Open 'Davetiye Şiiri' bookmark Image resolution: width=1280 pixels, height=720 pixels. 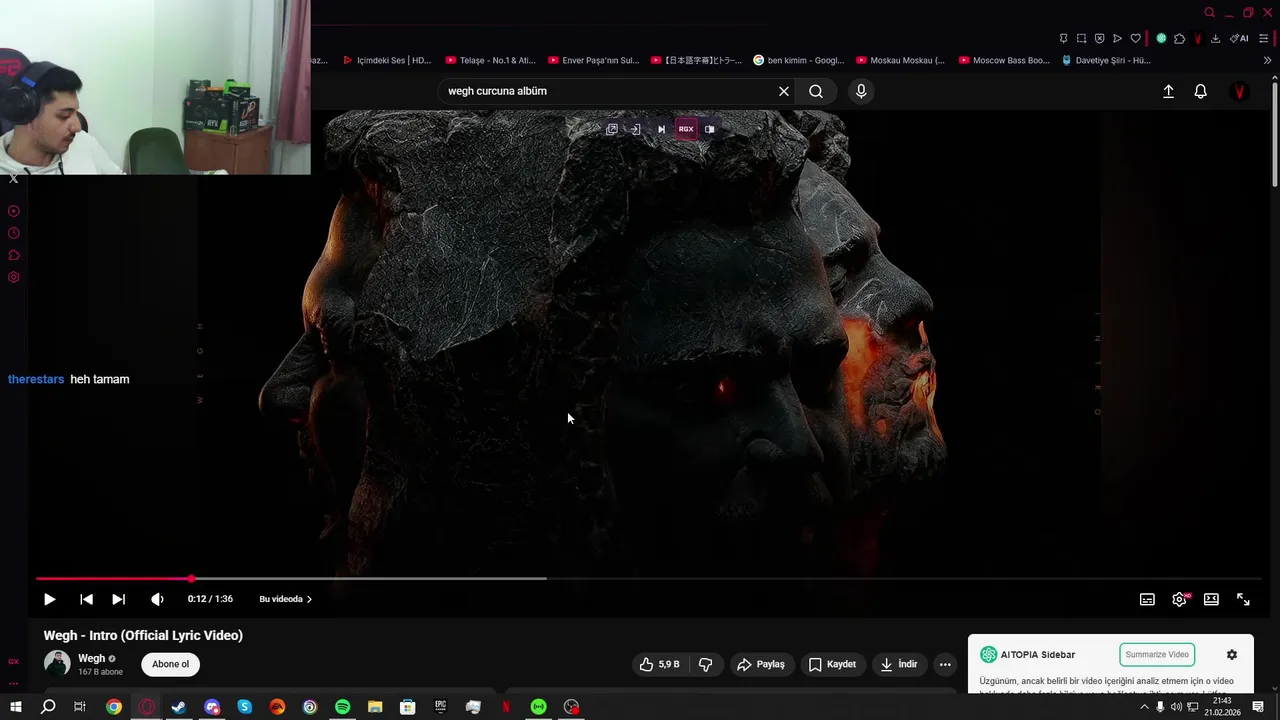[1106, 60]
